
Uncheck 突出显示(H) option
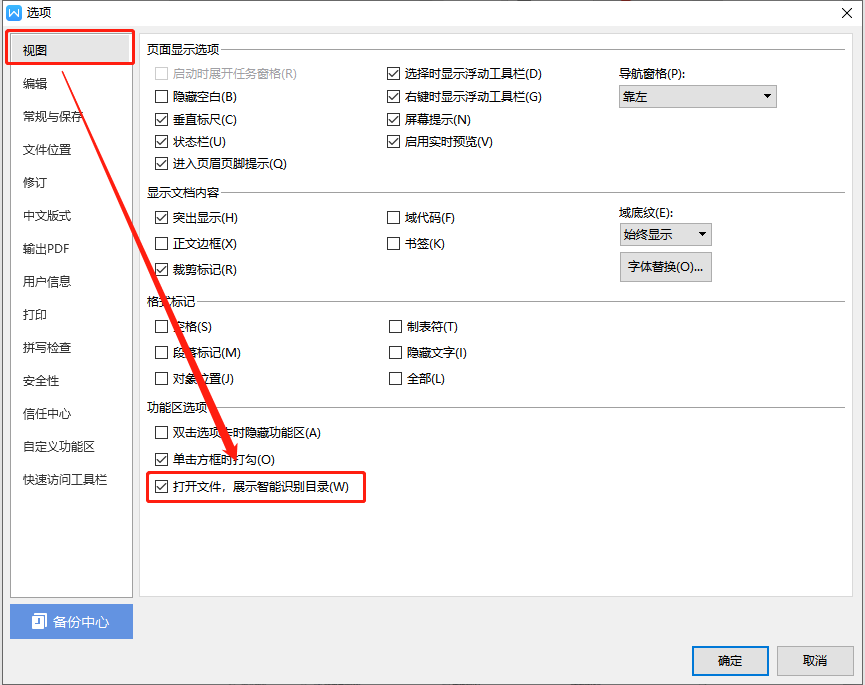tap(162, 218)
